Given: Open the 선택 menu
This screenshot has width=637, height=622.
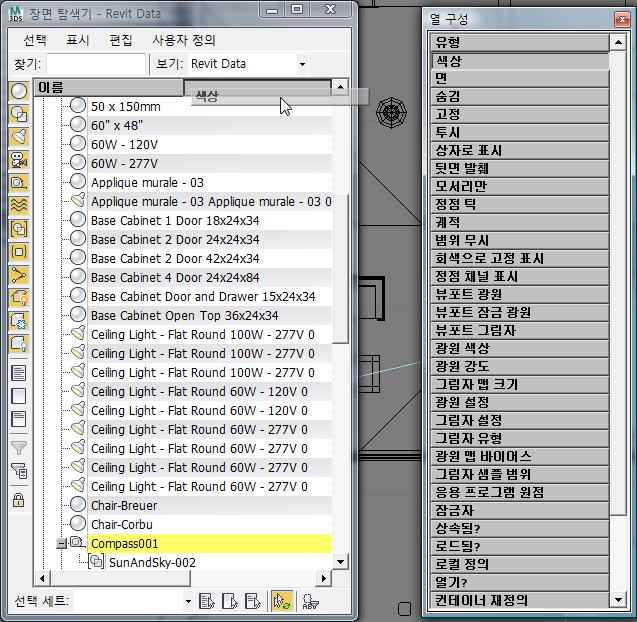Looking at the screenshot, I should point(35,40).
